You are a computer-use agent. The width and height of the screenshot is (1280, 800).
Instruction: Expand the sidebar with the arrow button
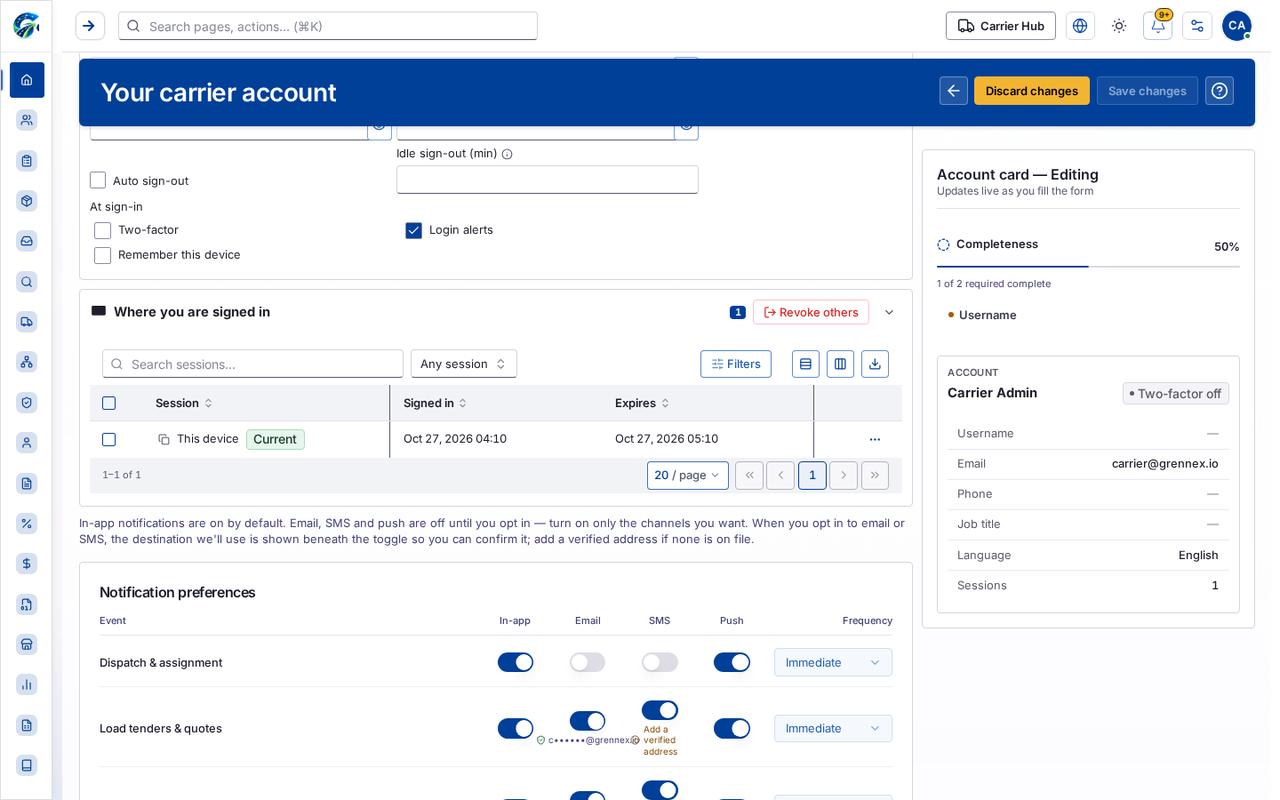click(90, 26)
